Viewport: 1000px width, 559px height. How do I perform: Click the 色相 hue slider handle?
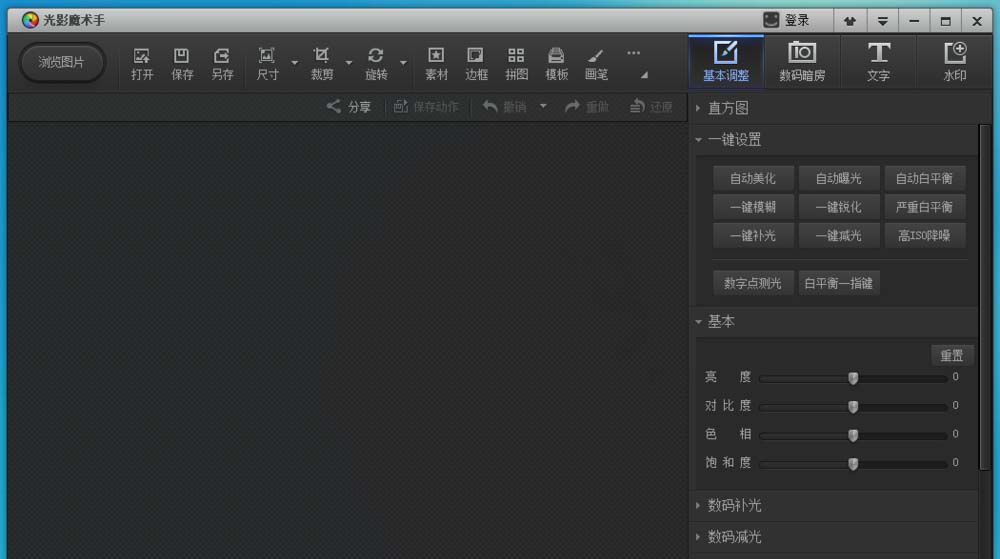point(853,435)
